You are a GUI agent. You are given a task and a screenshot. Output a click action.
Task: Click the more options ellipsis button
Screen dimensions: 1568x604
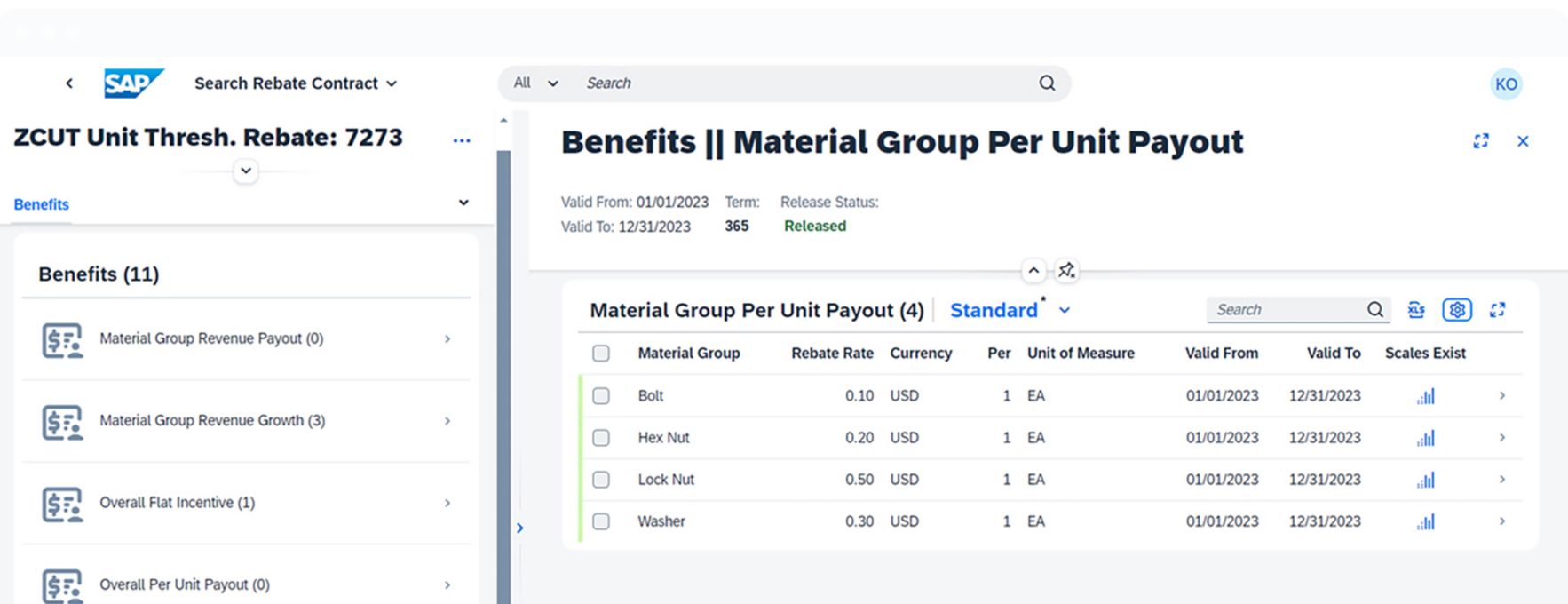[461, 140]
